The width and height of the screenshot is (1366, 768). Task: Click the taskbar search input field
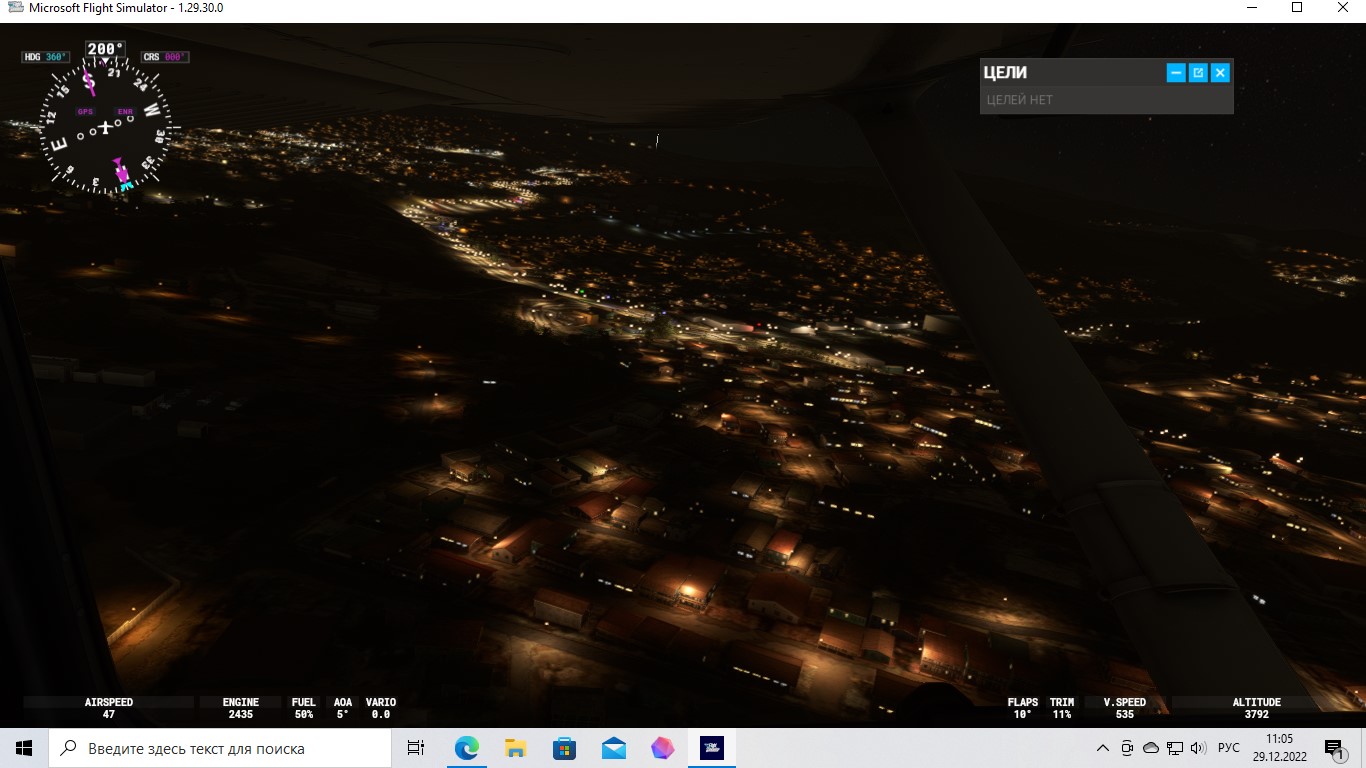220,748
